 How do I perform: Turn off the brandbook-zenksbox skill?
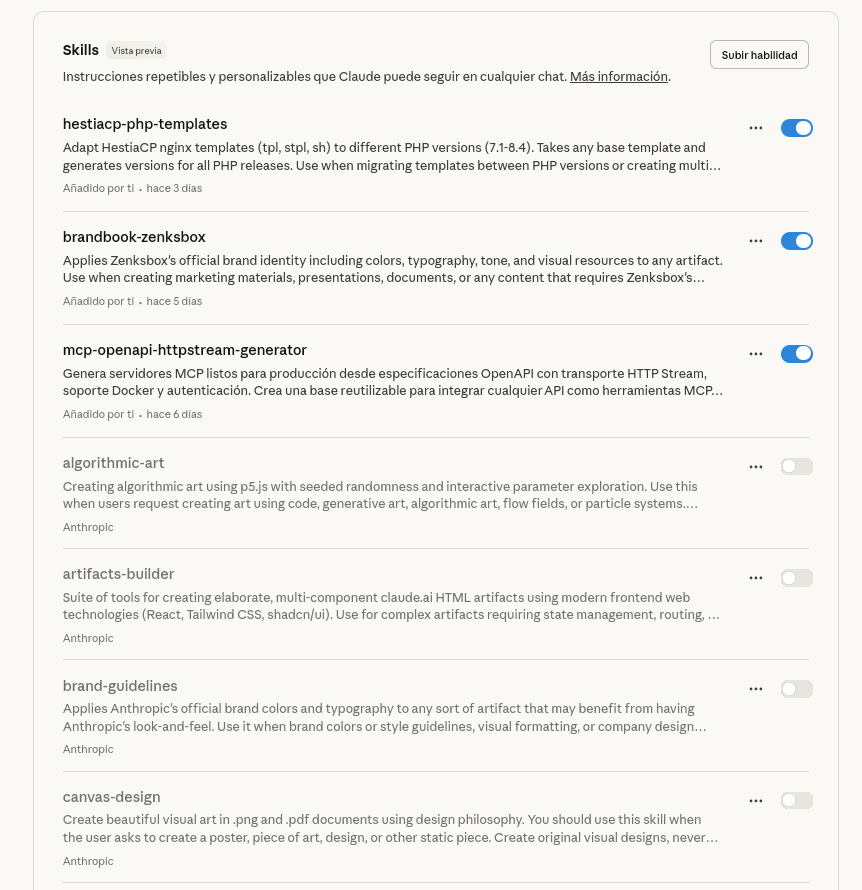(x=796, y=241)
